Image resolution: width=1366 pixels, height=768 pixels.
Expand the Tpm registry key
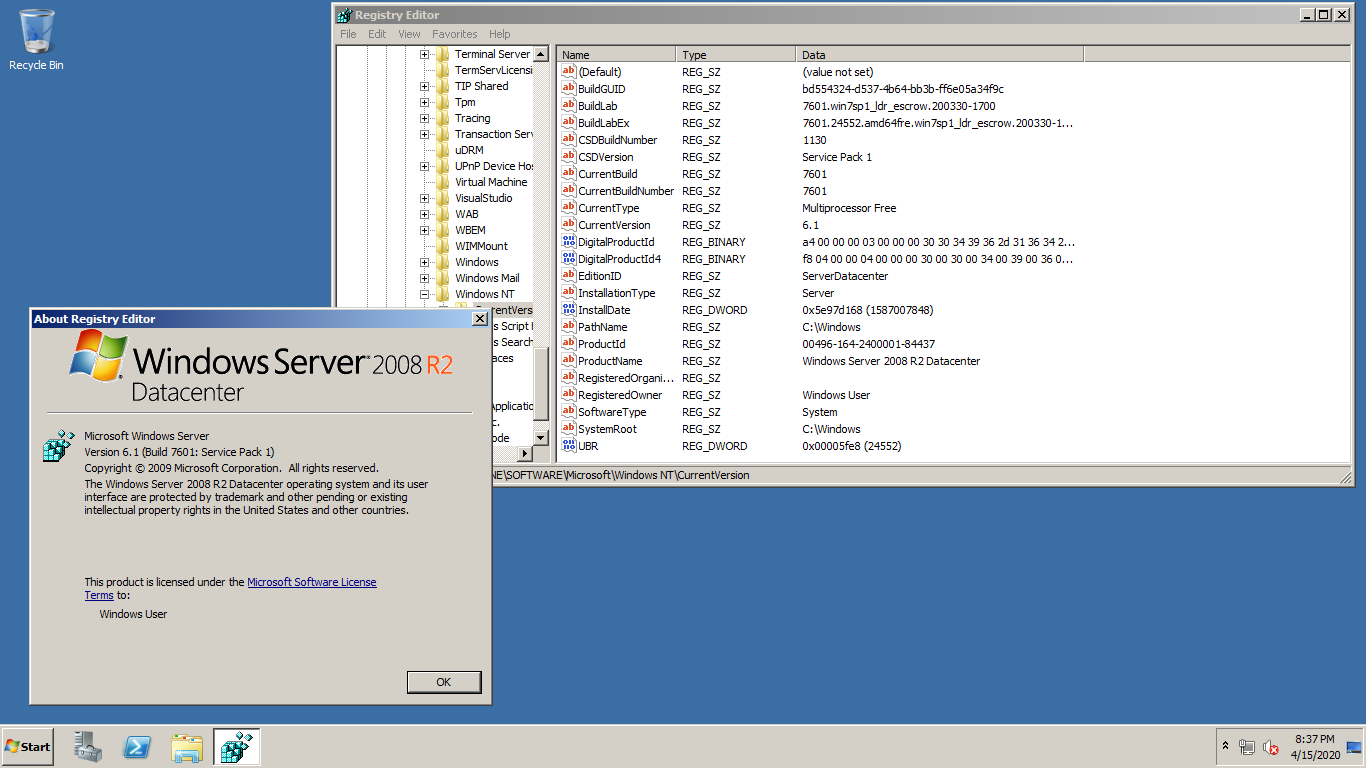(x=425, y=102)
